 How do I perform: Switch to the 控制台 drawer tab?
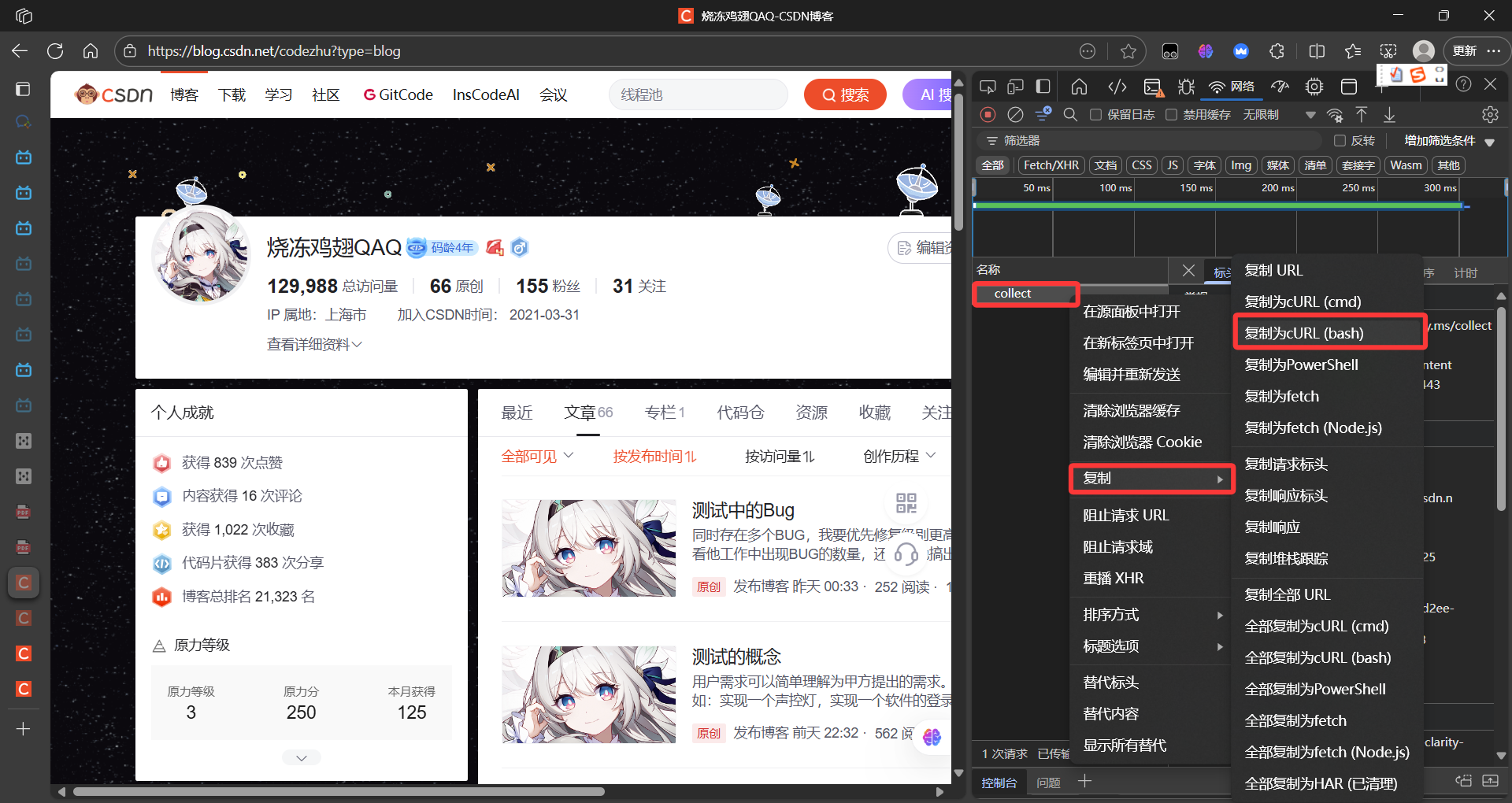[x=999, y=783]
